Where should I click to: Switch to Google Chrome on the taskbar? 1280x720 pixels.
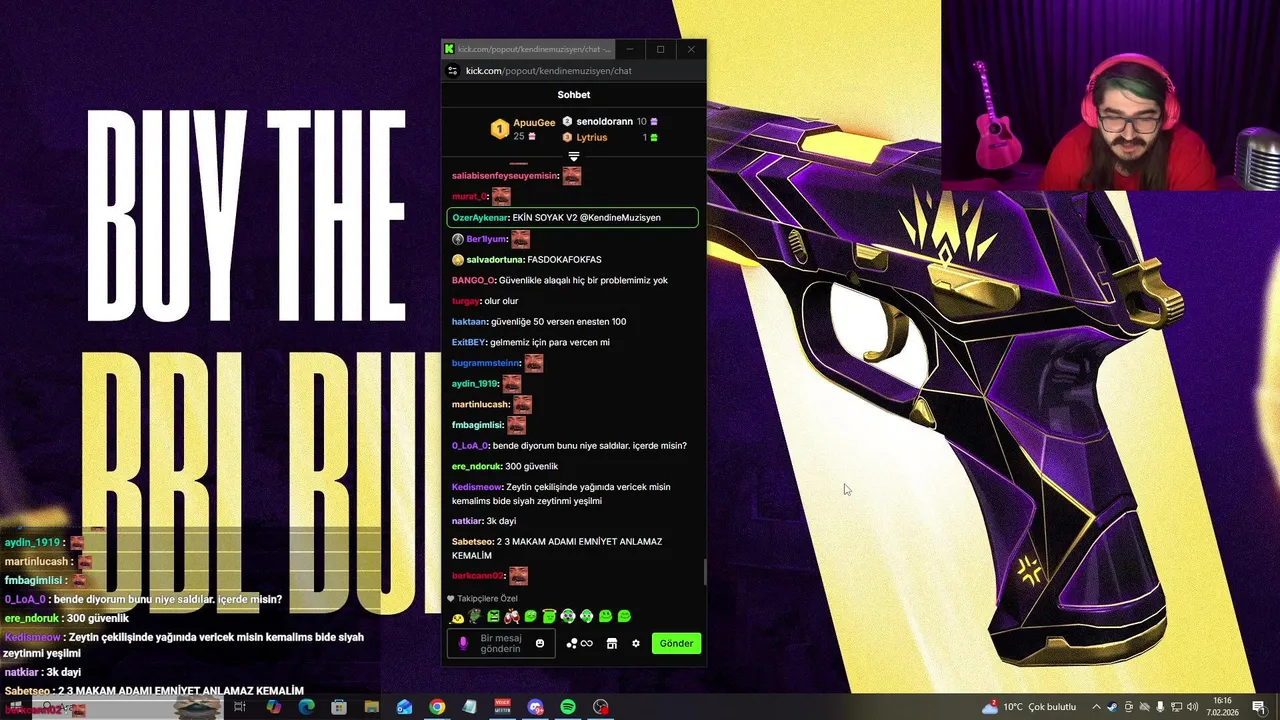tap(437, 707)
